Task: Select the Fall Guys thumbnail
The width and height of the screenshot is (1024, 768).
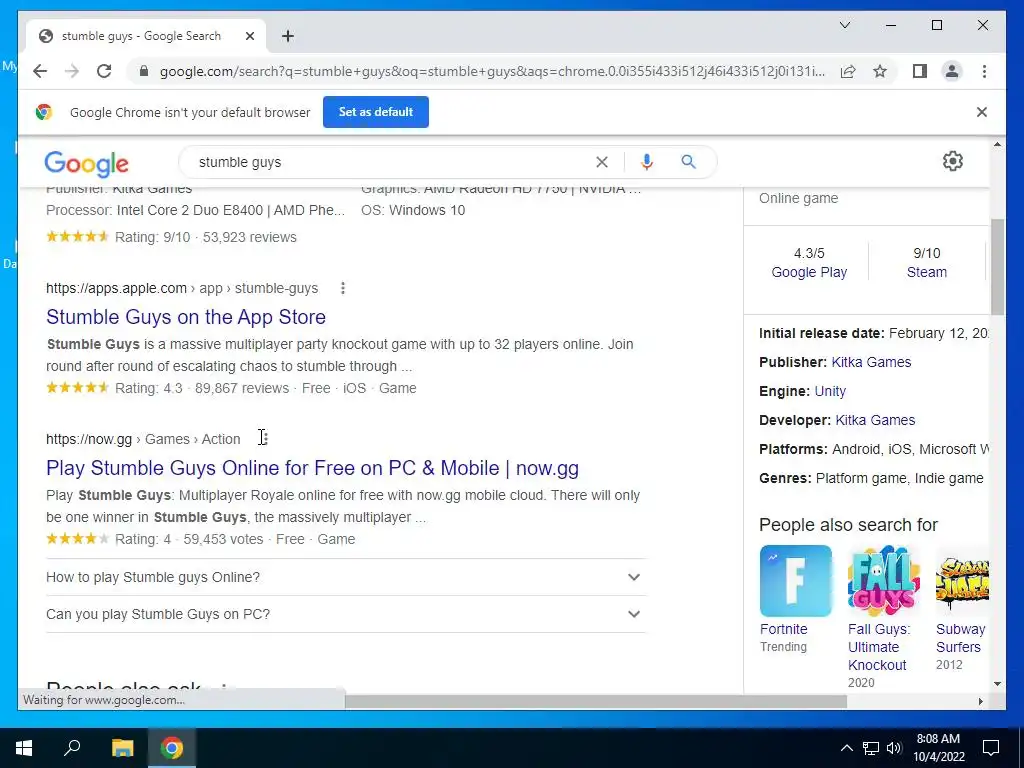Action: pyautogui.click(x=884, y=581)
